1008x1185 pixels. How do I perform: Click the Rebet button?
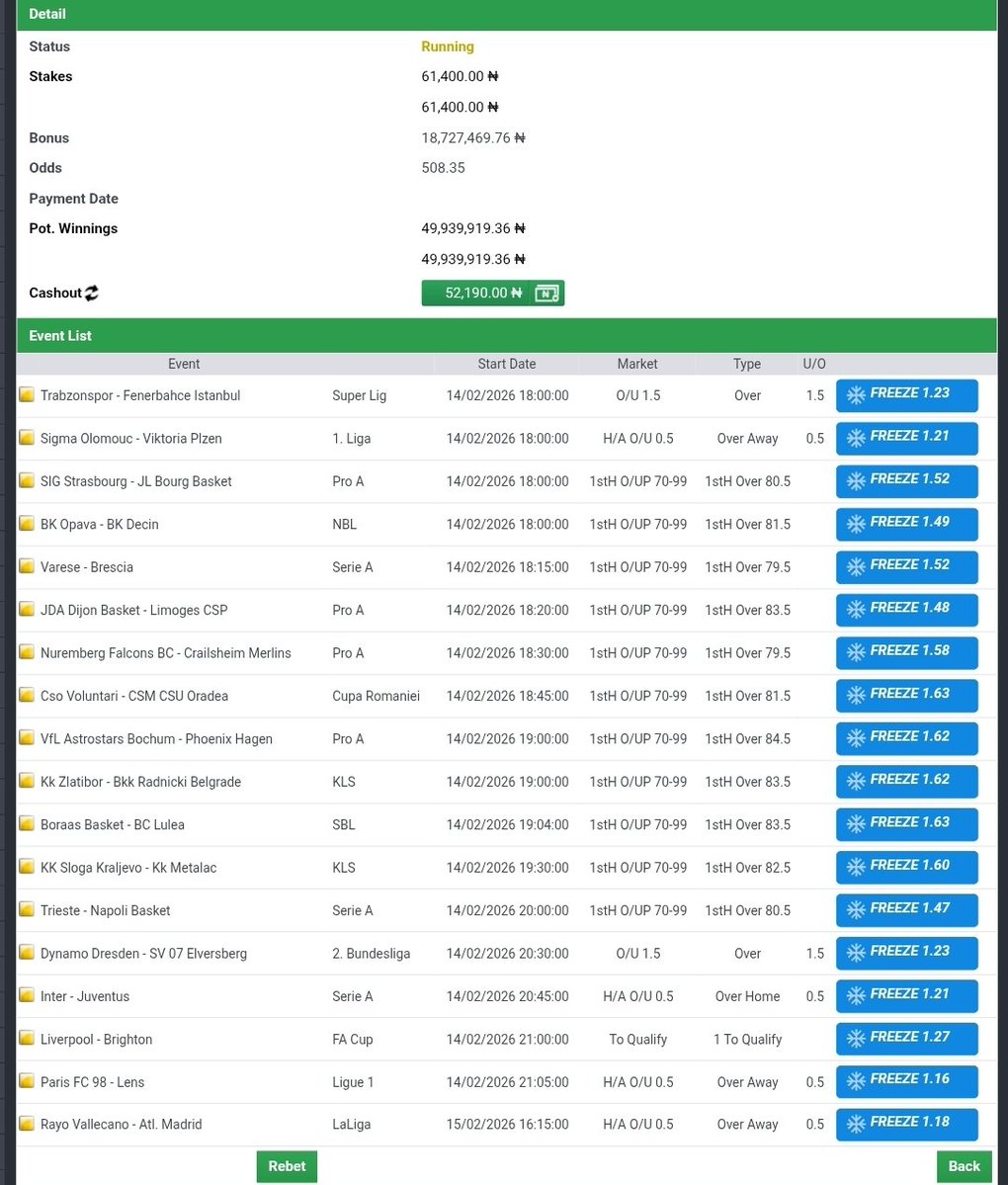pyautogui.click(x=288, y=1166)
